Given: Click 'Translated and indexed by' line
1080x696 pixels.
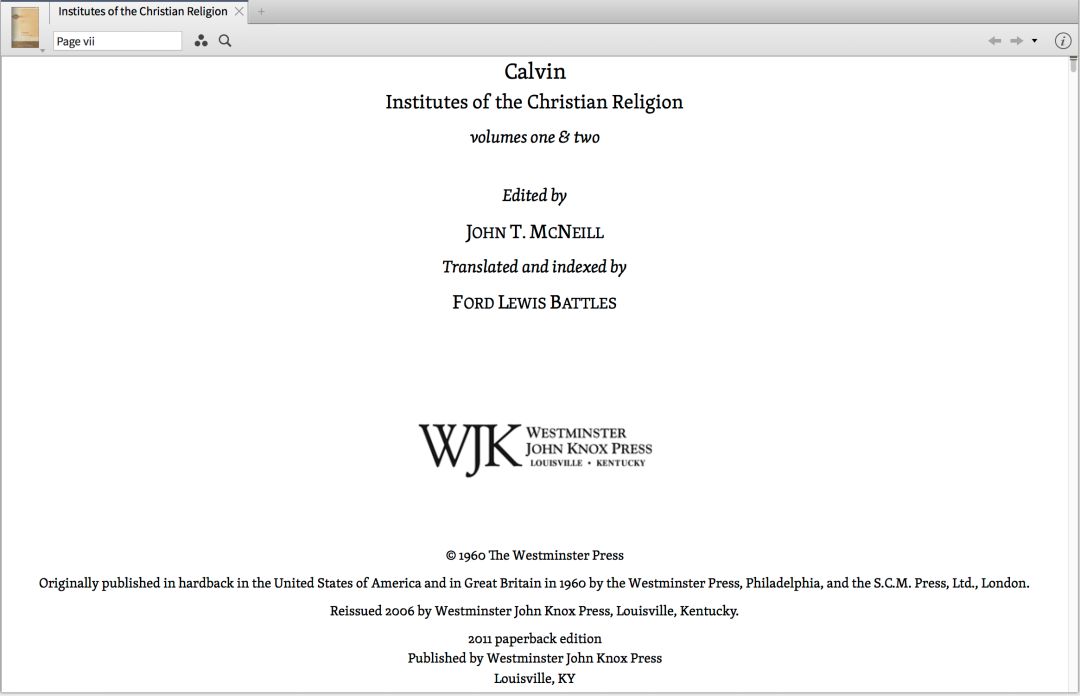Looking at the screenshot, I should pos(534,267).
